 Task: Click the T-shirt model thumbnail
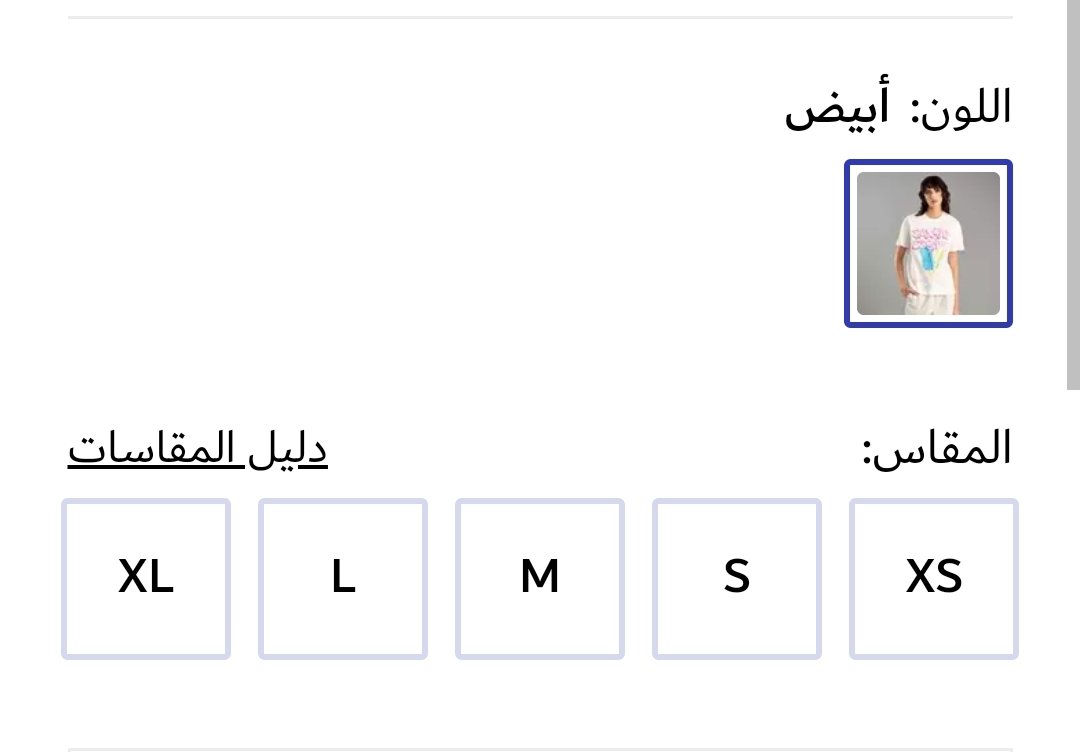928,243
